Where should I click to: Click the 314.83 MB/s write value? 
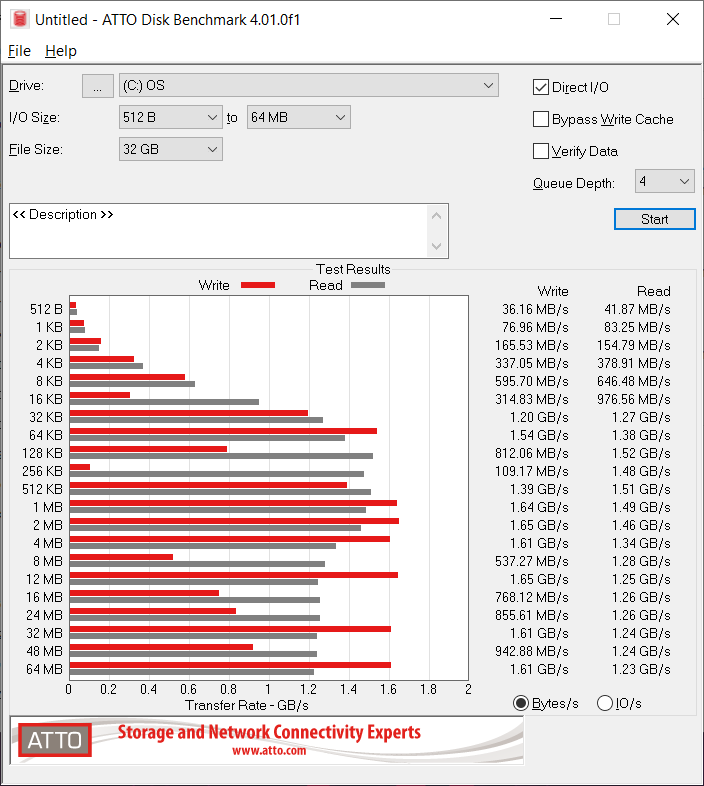pyautogui.click(x=532, y=400)
